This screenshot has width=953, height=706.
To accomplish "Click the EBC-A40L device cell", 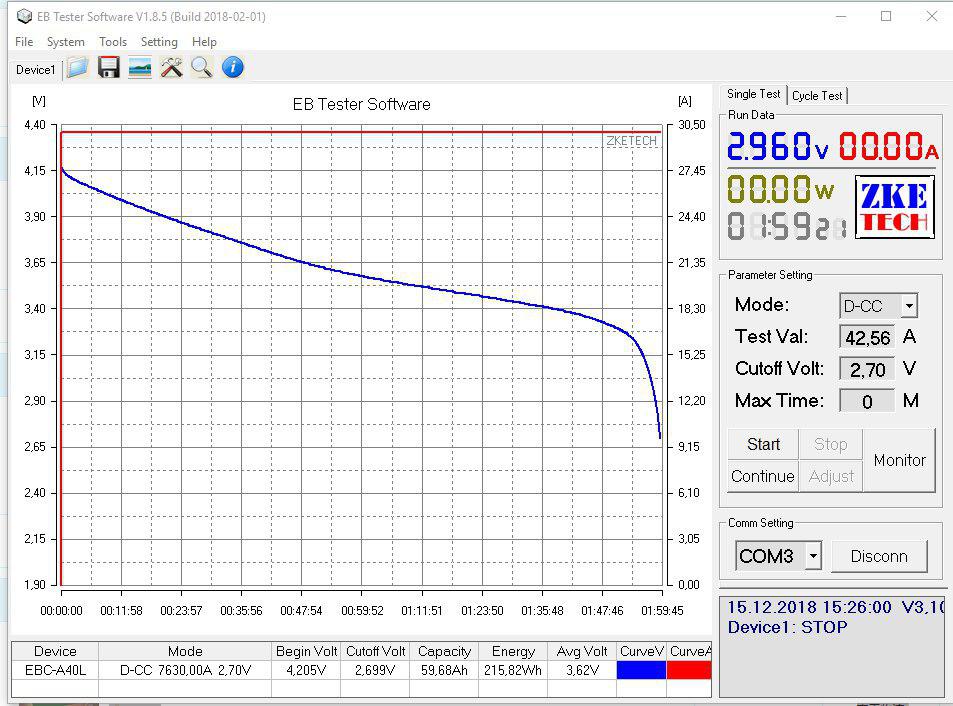I will tap(55, 670).
